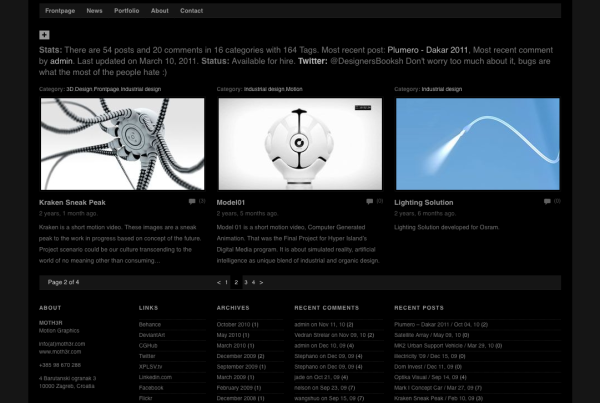Go to previous page using left arrow
600x403 pixels.
click(219, 283)
